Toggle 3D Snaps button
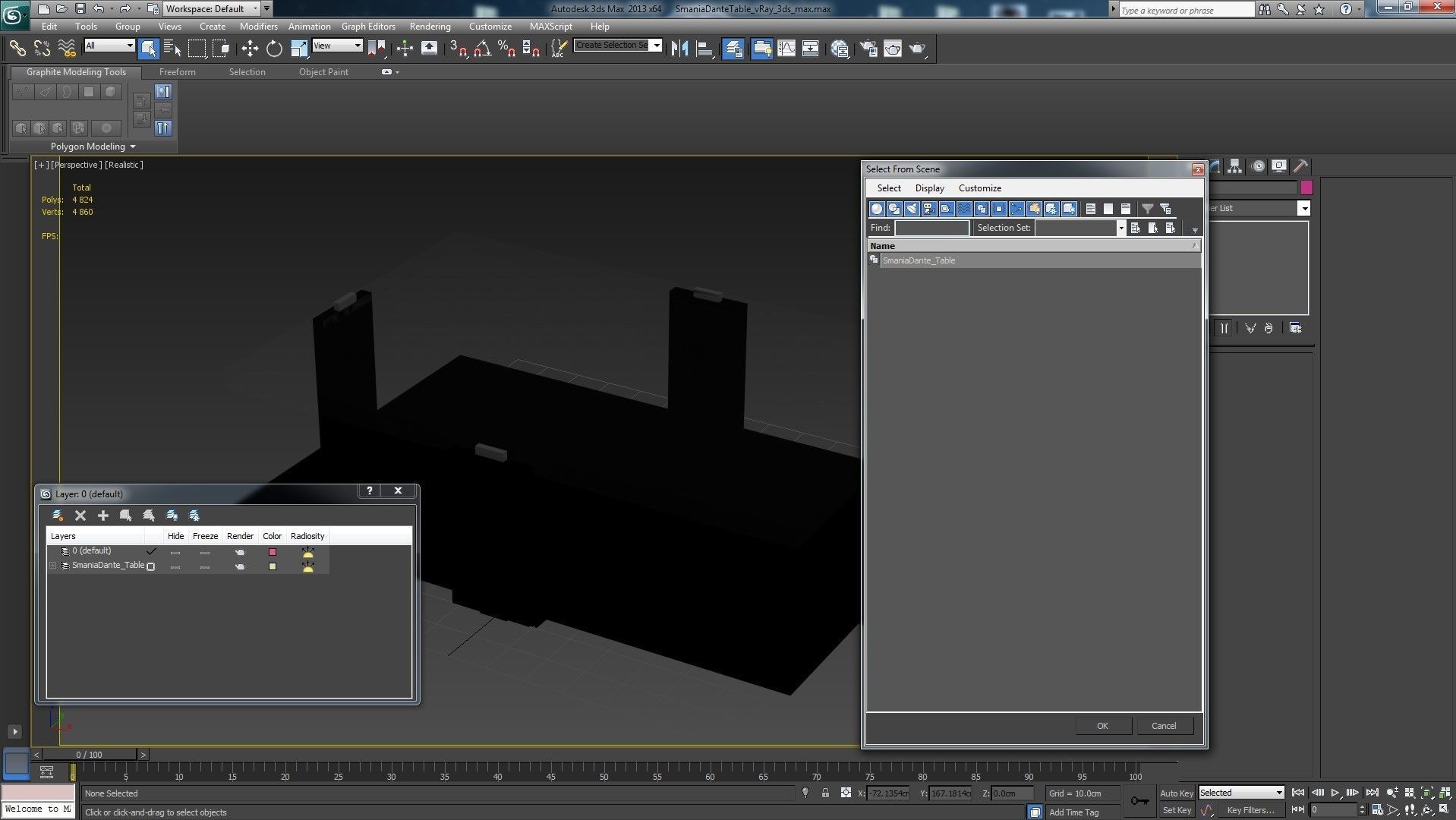The height and width of the screenshot is (820, 1456). click(458, 49)
